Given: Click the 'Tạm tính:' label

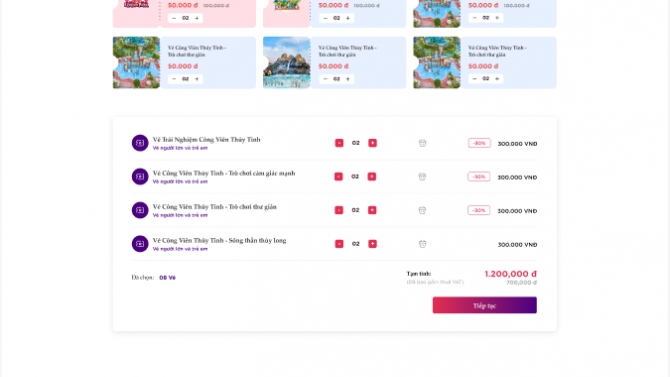Looking at the screenshot, I should click(419, 274).
